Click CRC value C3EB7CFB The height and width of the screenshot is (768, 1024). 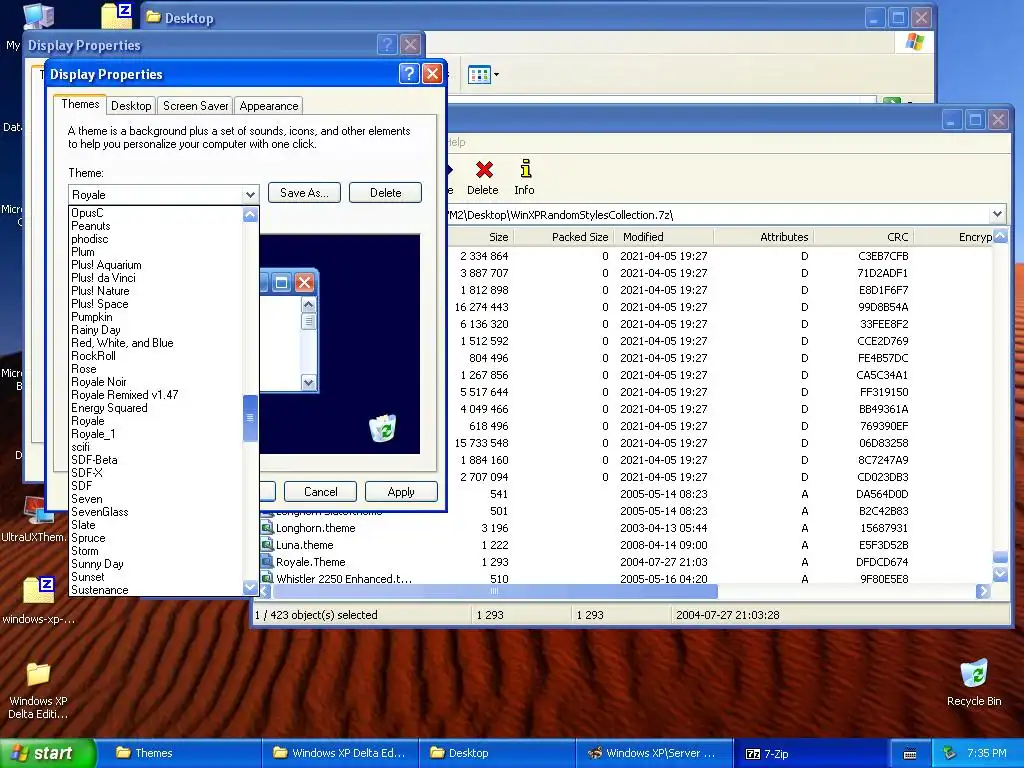click(x=883, y=256)
